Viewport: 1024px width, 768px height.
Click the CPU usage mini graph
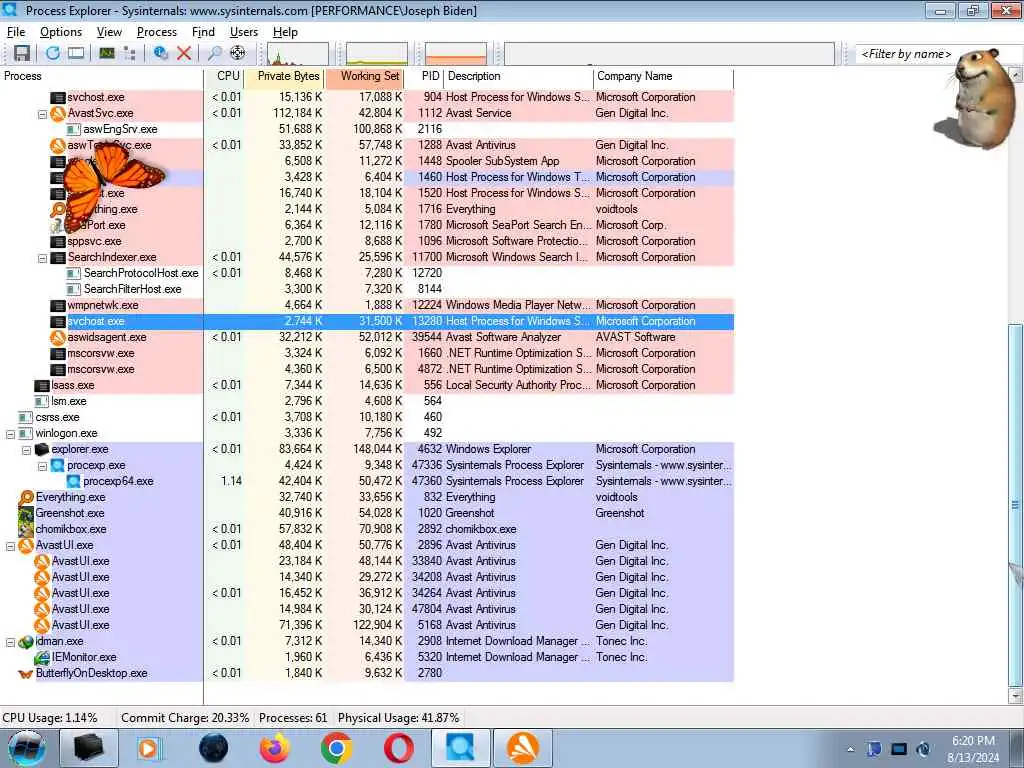(298, 54)
